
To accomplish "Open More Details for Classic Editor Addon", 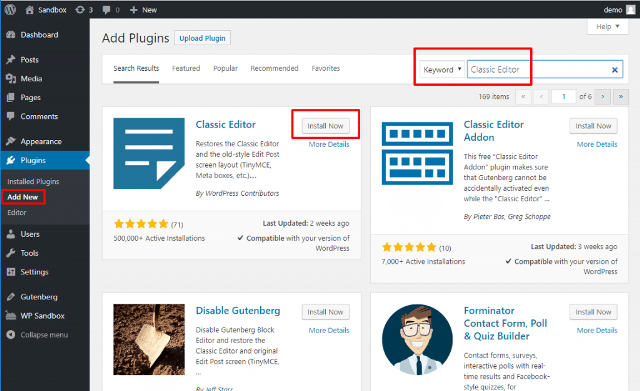I will point(597,144).
